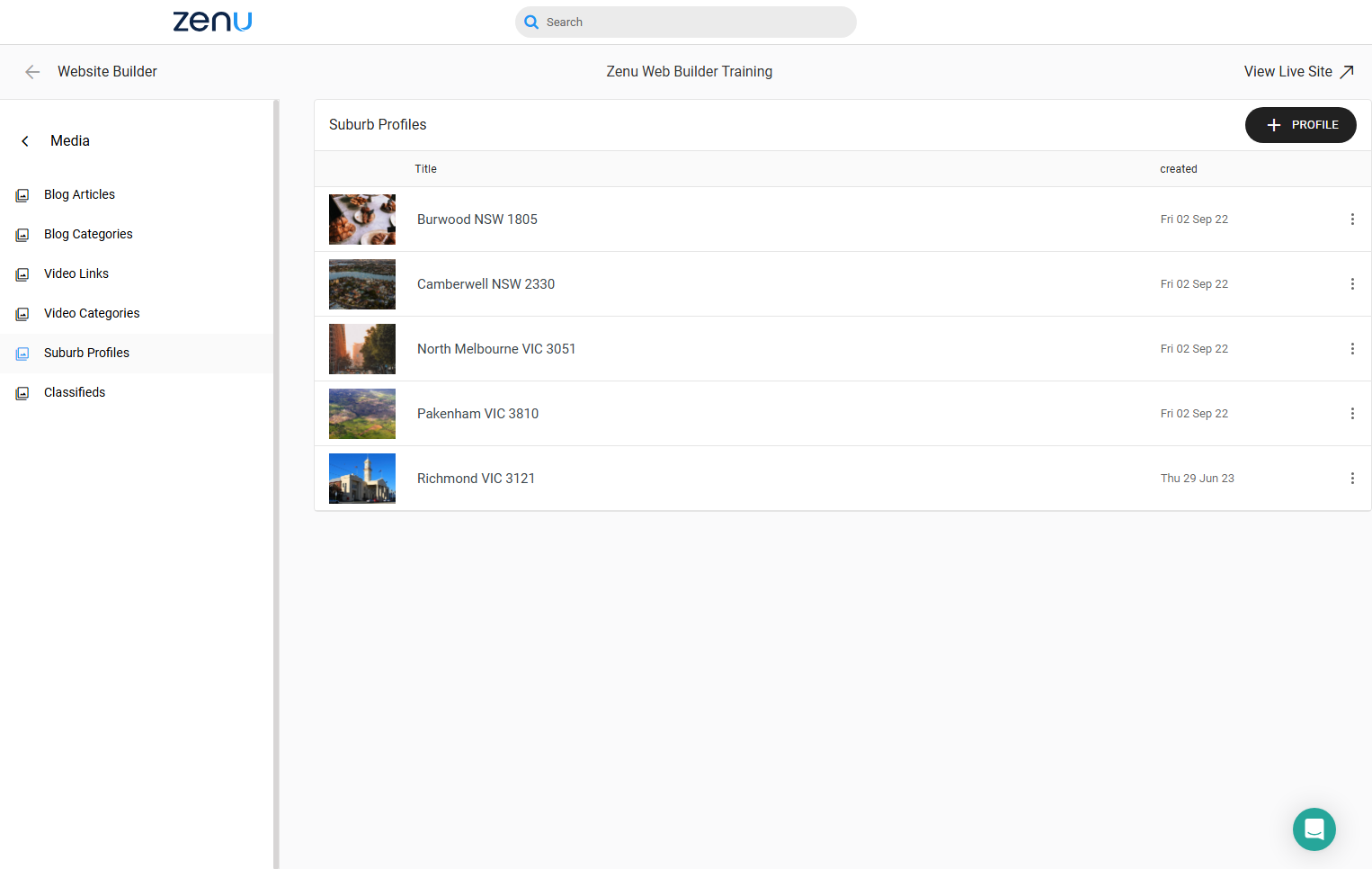Click the search magnifier icon
1372x869 pixels.
[x=531, y=22]
